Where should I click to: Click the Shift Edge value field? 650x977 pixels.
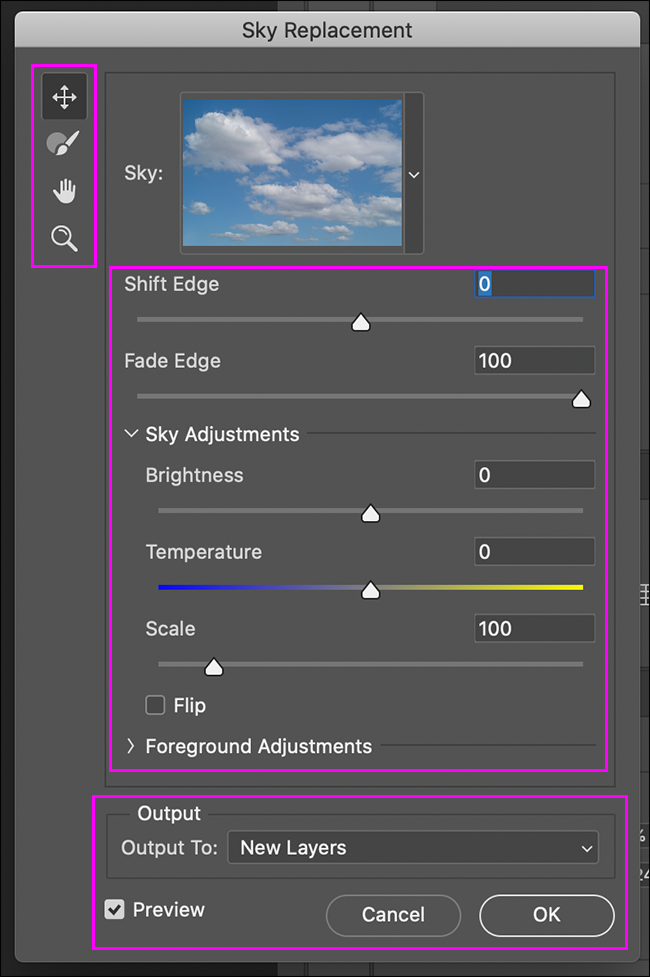click(x=534, y=284)
